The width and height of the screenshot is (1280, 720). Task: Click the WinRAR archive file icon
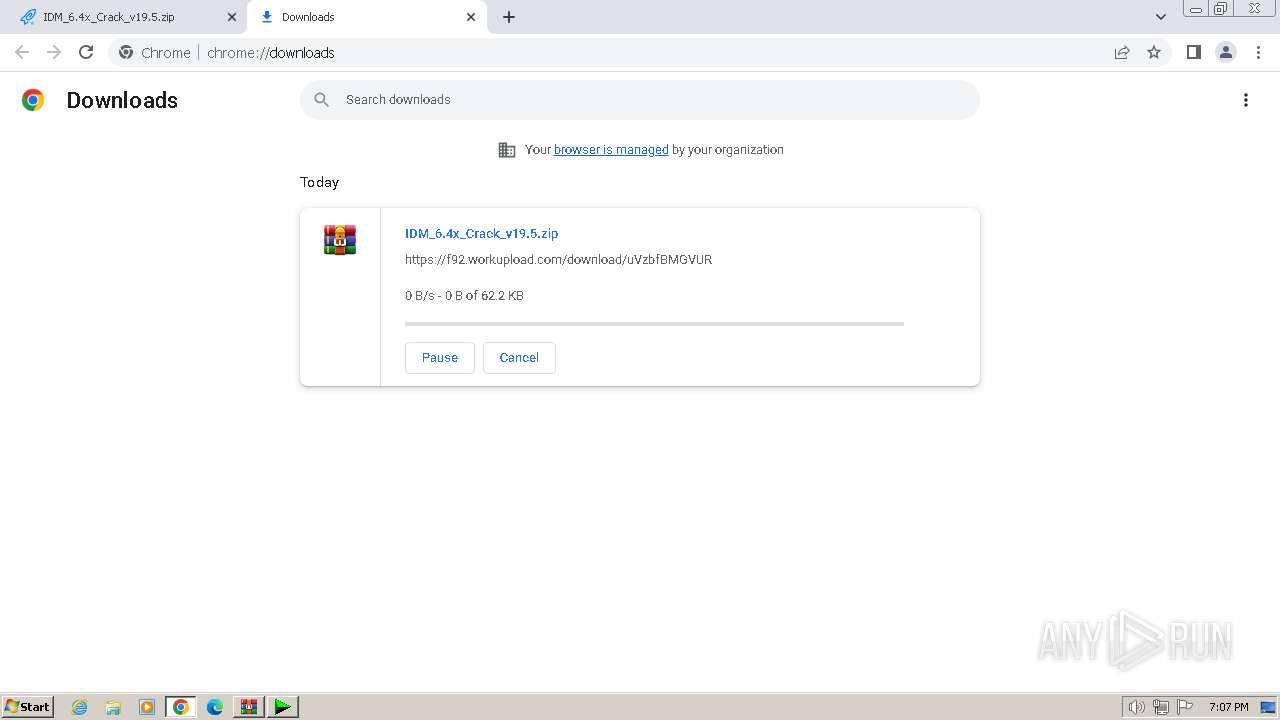click(x=340, y=240)
